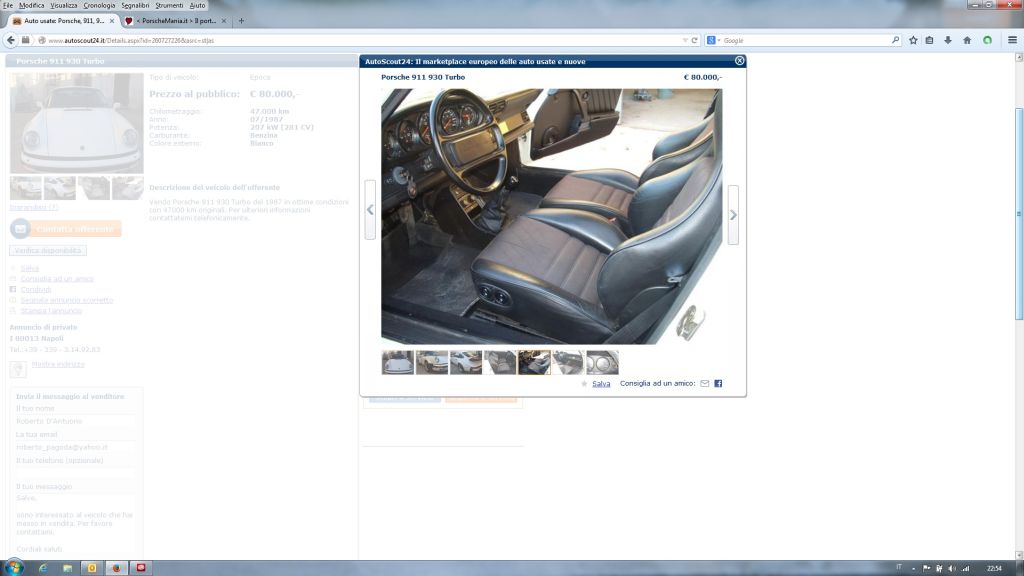Screen dimensions: 1024x576
Task: Open the Firefox hamburger menu
Action: coord(1012,40)
